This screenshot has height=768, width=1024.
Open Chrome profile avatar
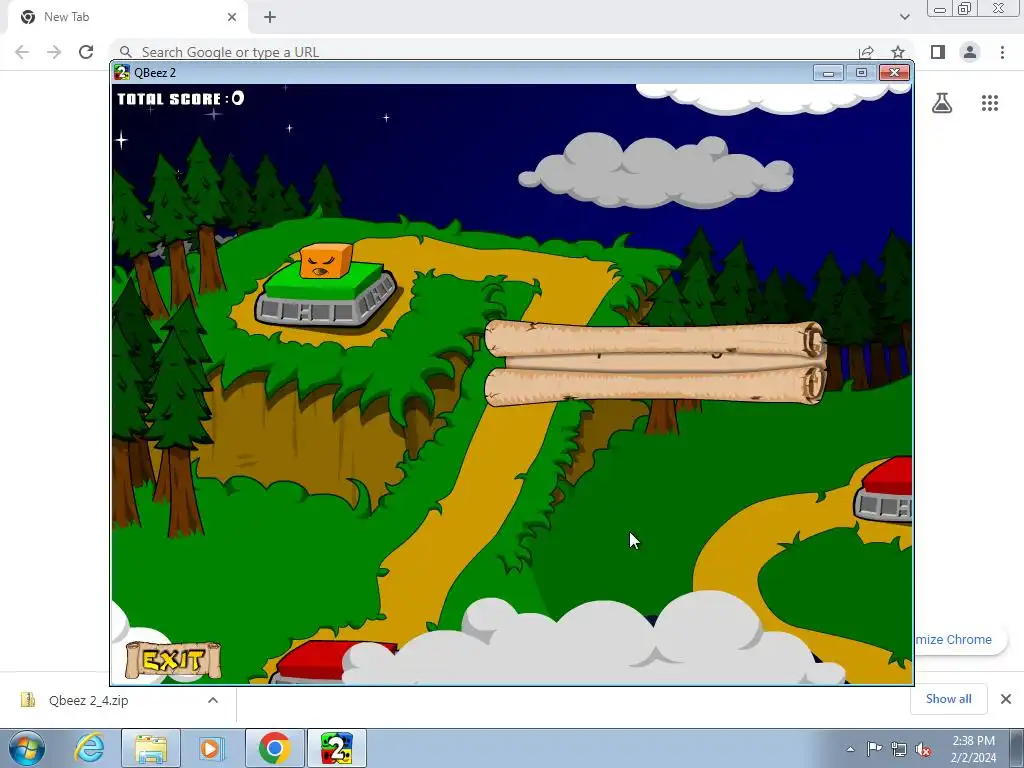pyautogui.click(x=970, y=52)
